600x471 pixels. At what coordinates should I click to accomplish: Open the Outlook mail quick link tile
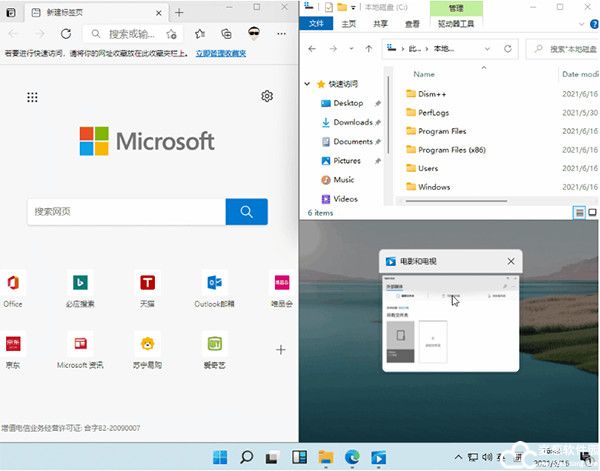214,289
